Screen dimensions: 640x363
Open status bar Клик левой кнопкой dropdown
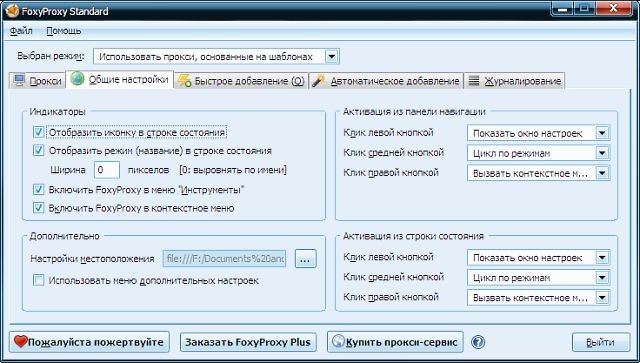[539, 258]
